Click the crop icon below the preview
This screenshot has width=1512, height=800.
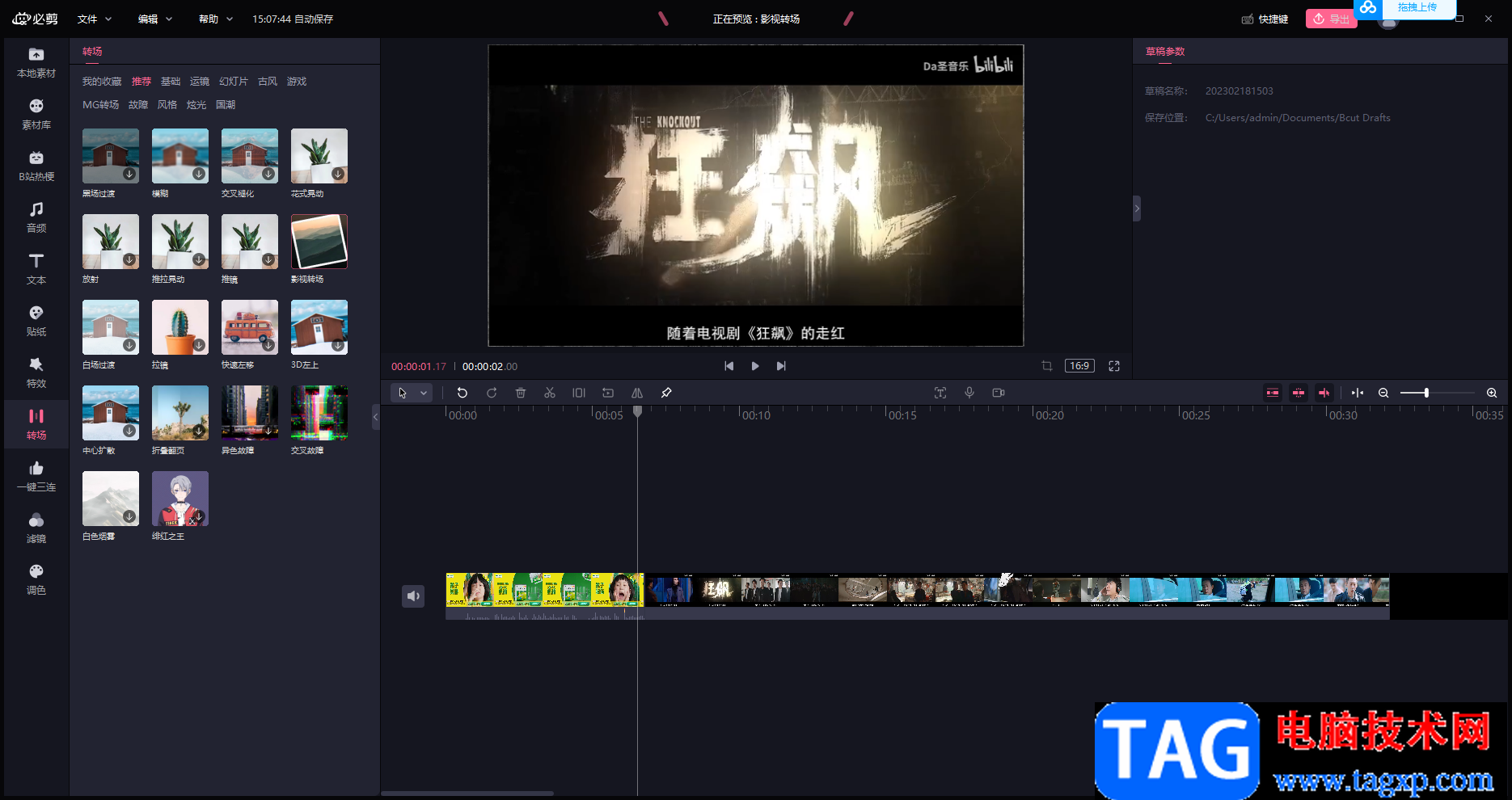pyautogui.click(x=1047, y=366)
